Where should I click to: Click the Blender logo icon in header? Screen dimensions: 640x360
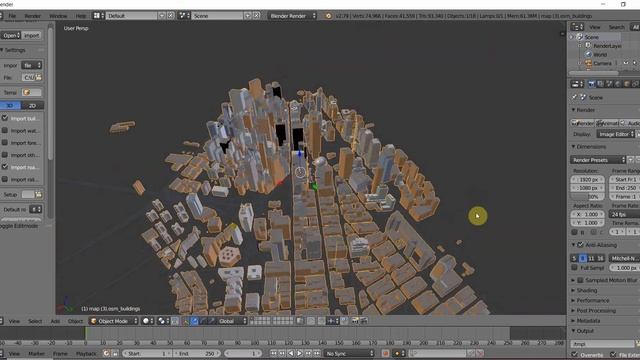point(328,16)
